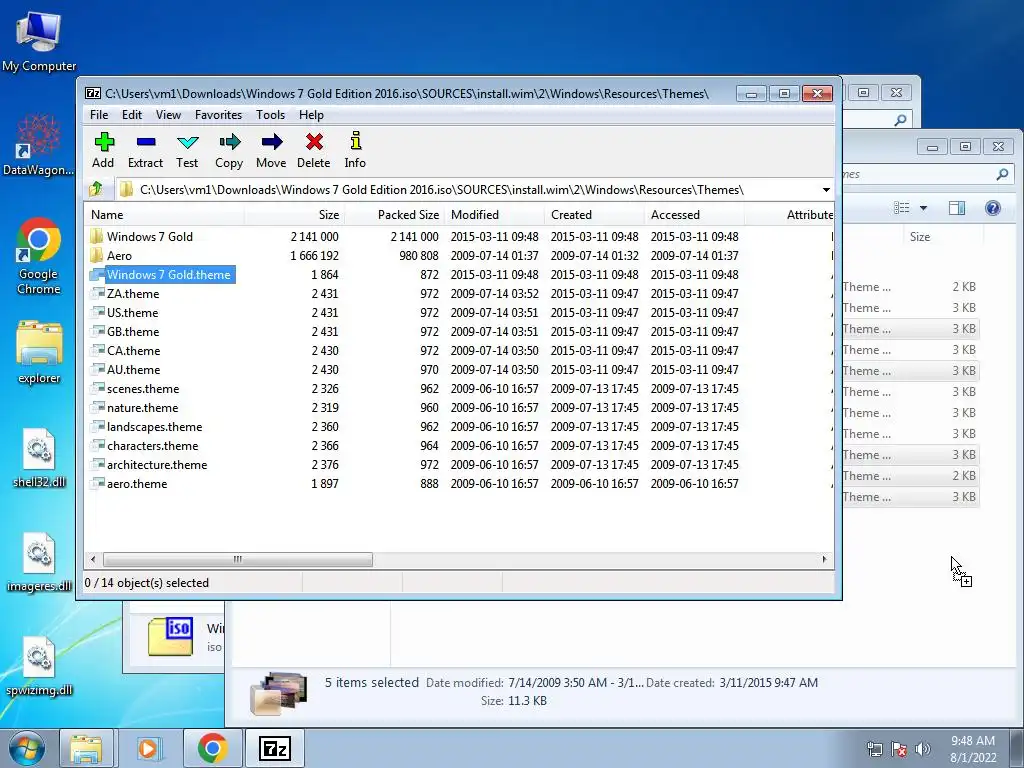Open the address path history dropdown
The height and width of the screenshot is (768, 1024).
pos(825,190)
